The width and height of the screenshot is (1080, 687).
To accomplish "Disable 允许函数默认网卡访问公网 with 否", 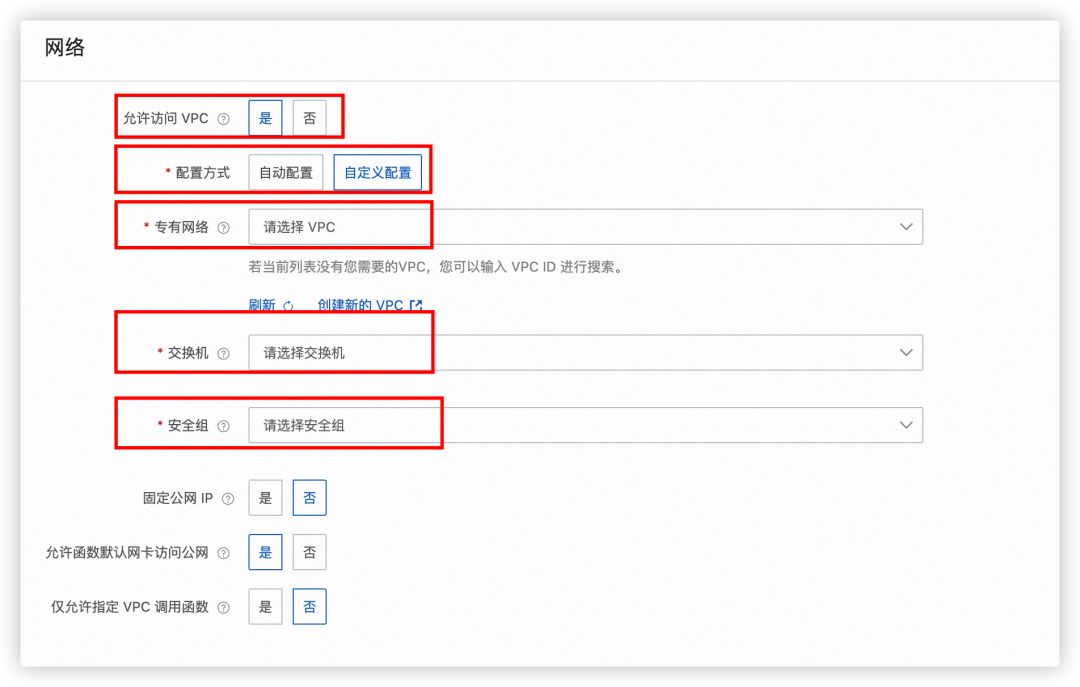I will pos(309,552).
